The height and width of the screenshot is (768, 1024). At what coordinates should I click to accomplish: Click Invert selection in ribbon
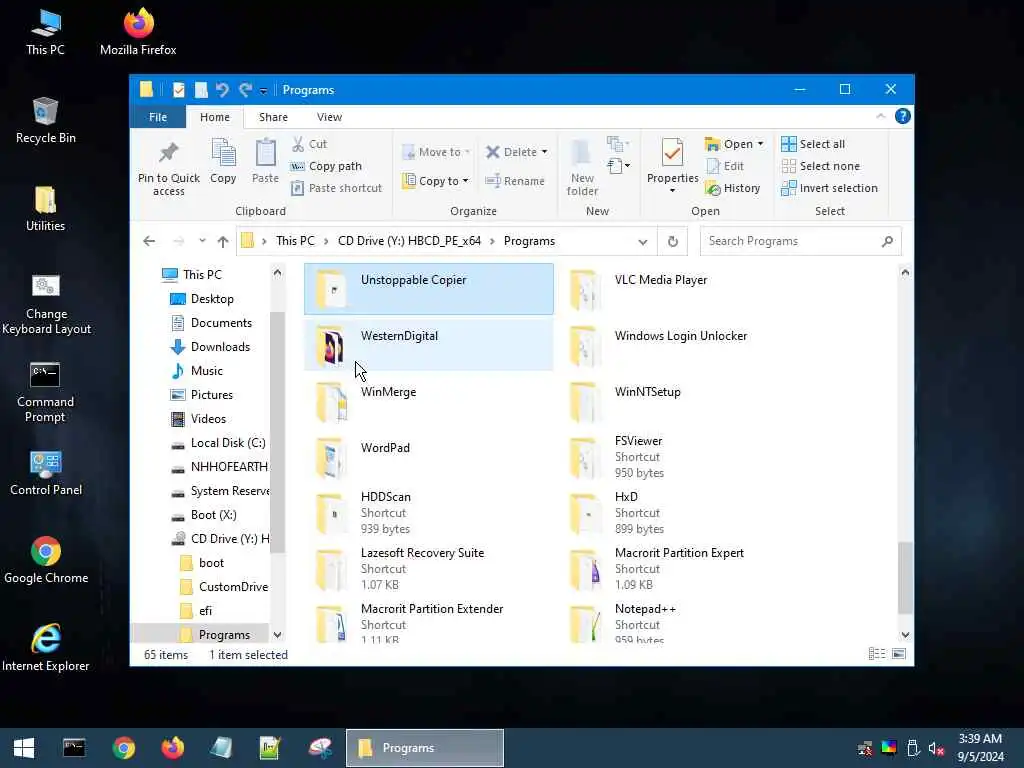[x=829, y=188]
